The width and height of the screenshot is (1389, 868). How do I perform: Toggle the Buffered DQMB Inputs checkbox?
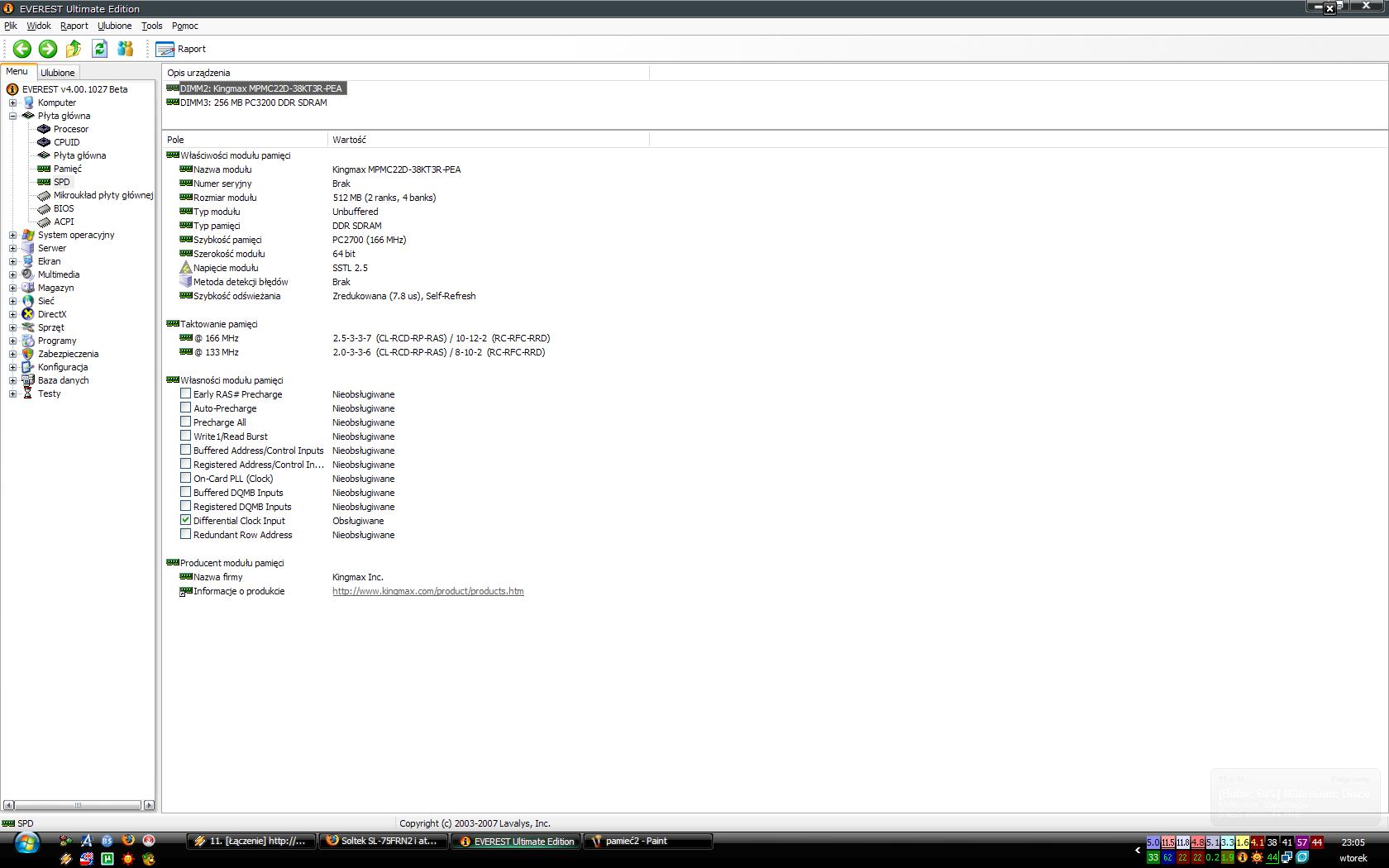pos(186,493)
